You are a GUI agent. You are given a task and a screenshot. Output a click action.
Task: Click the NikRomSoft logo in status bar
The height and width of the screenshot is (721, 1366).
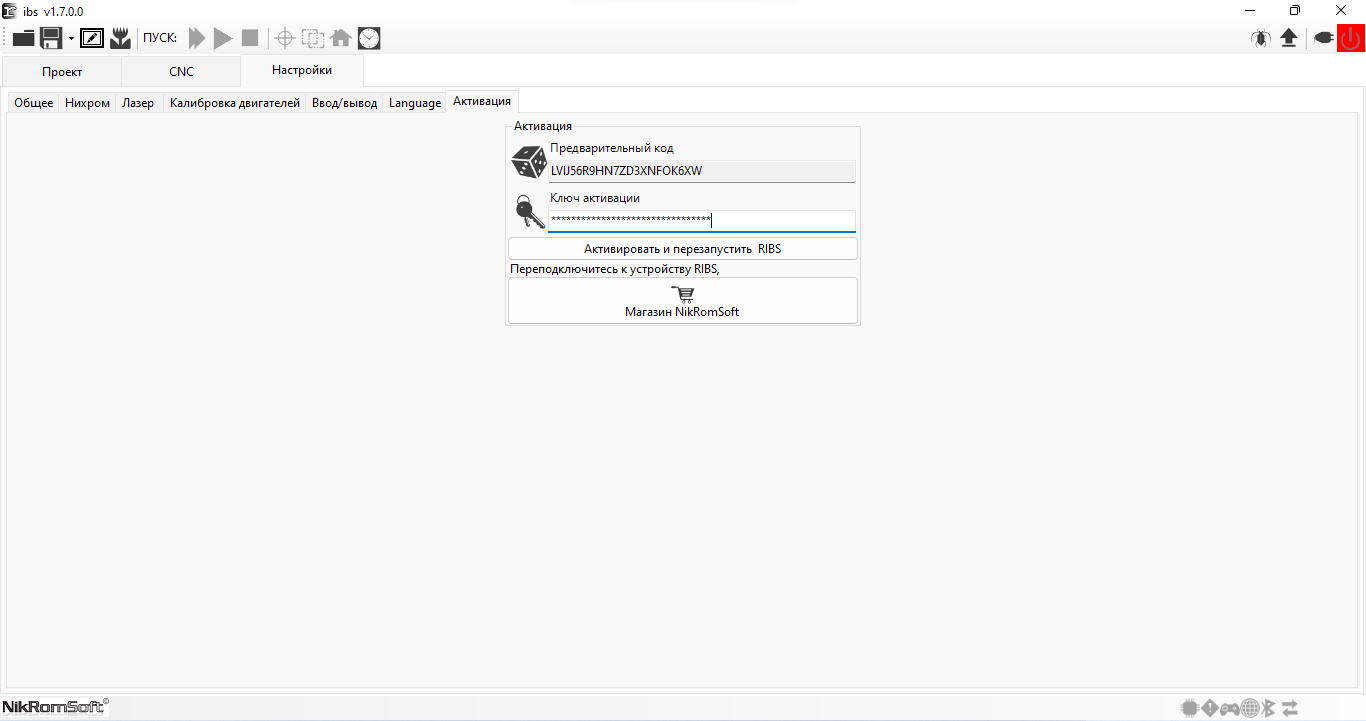coord(55,707)
